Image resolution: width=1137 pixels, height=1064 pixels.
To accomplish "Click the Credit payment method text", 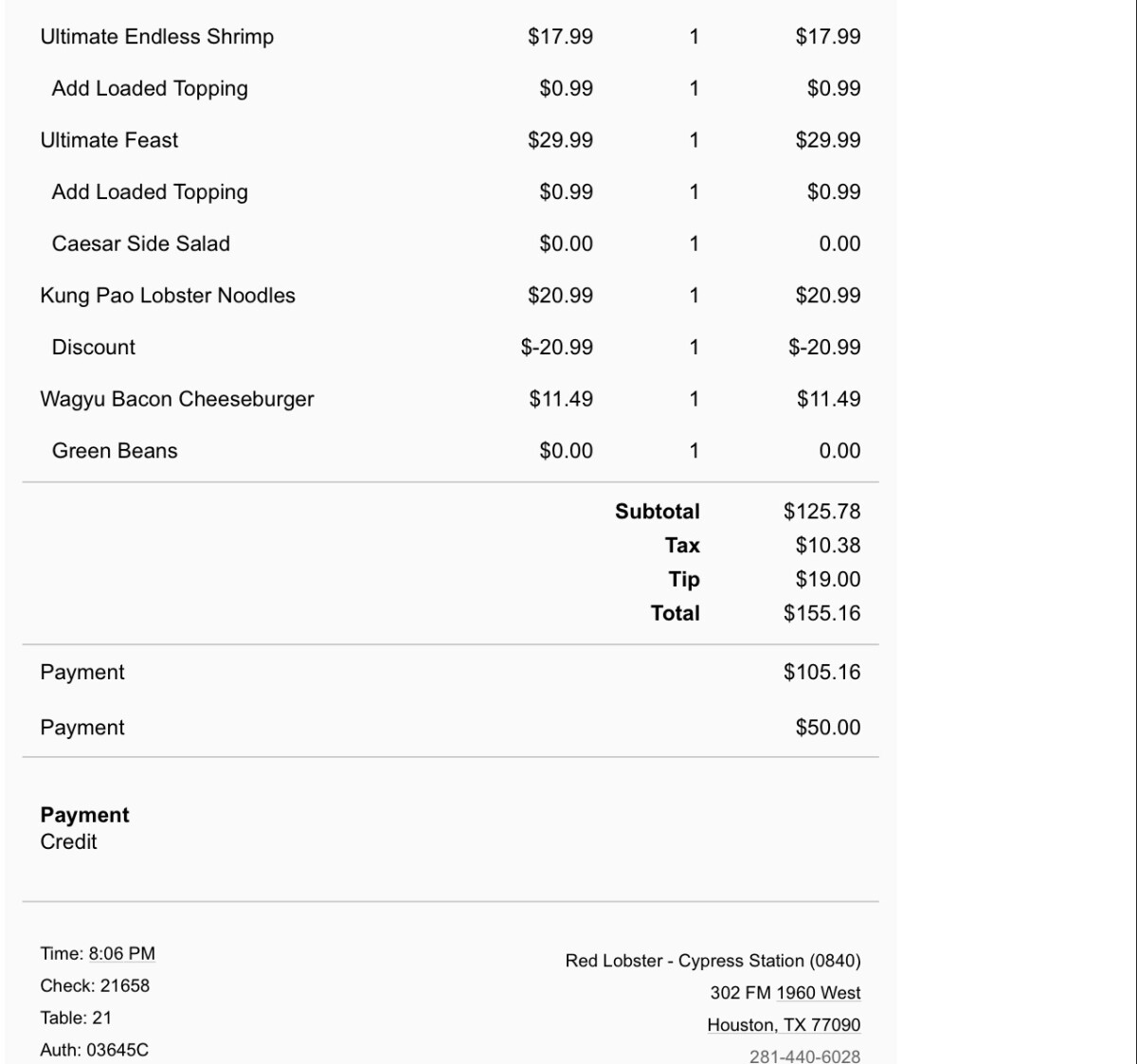I will 68,842.
